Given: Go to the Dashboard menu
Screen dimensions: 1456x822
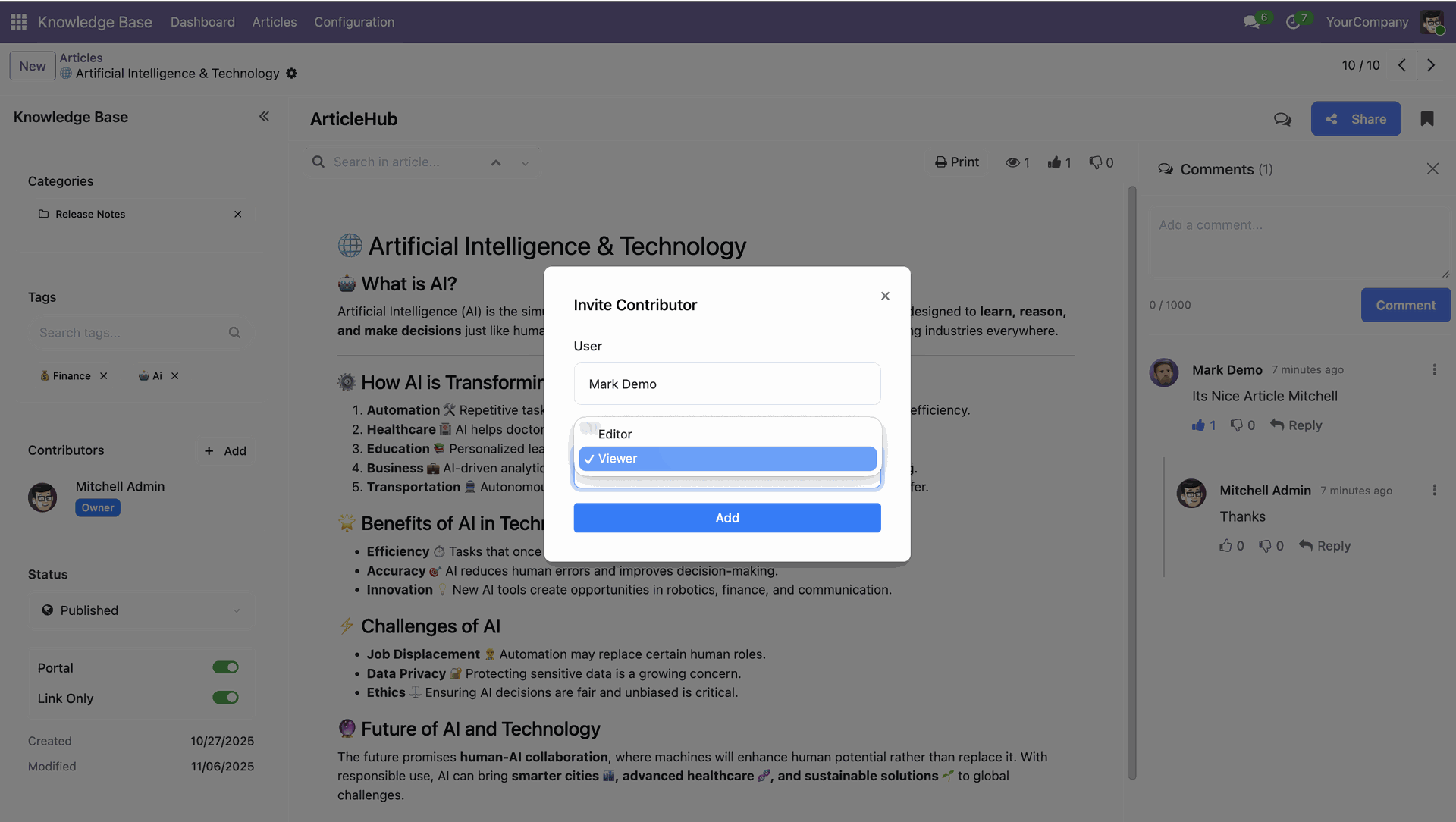Looking at the screenshot, I should 202,22.
